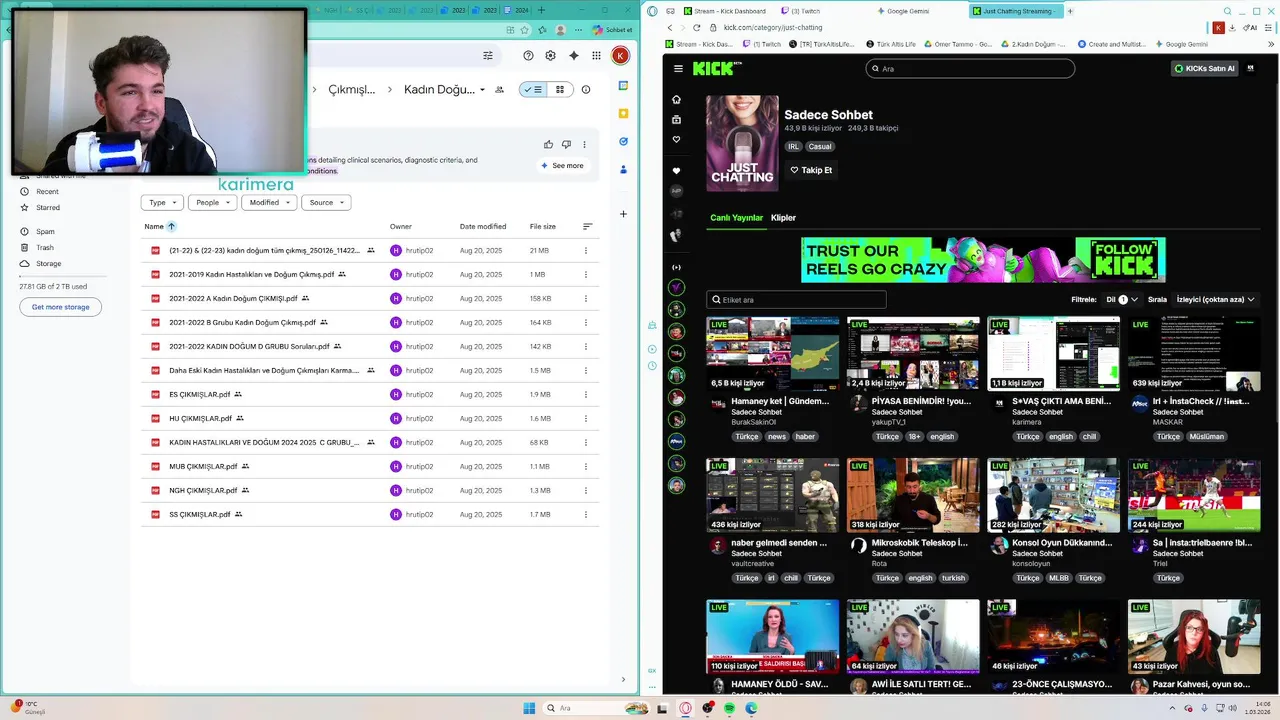Open Google apps grid in Drive
The width and height of the screenshot is (1280, 720).
click(596, 56)
